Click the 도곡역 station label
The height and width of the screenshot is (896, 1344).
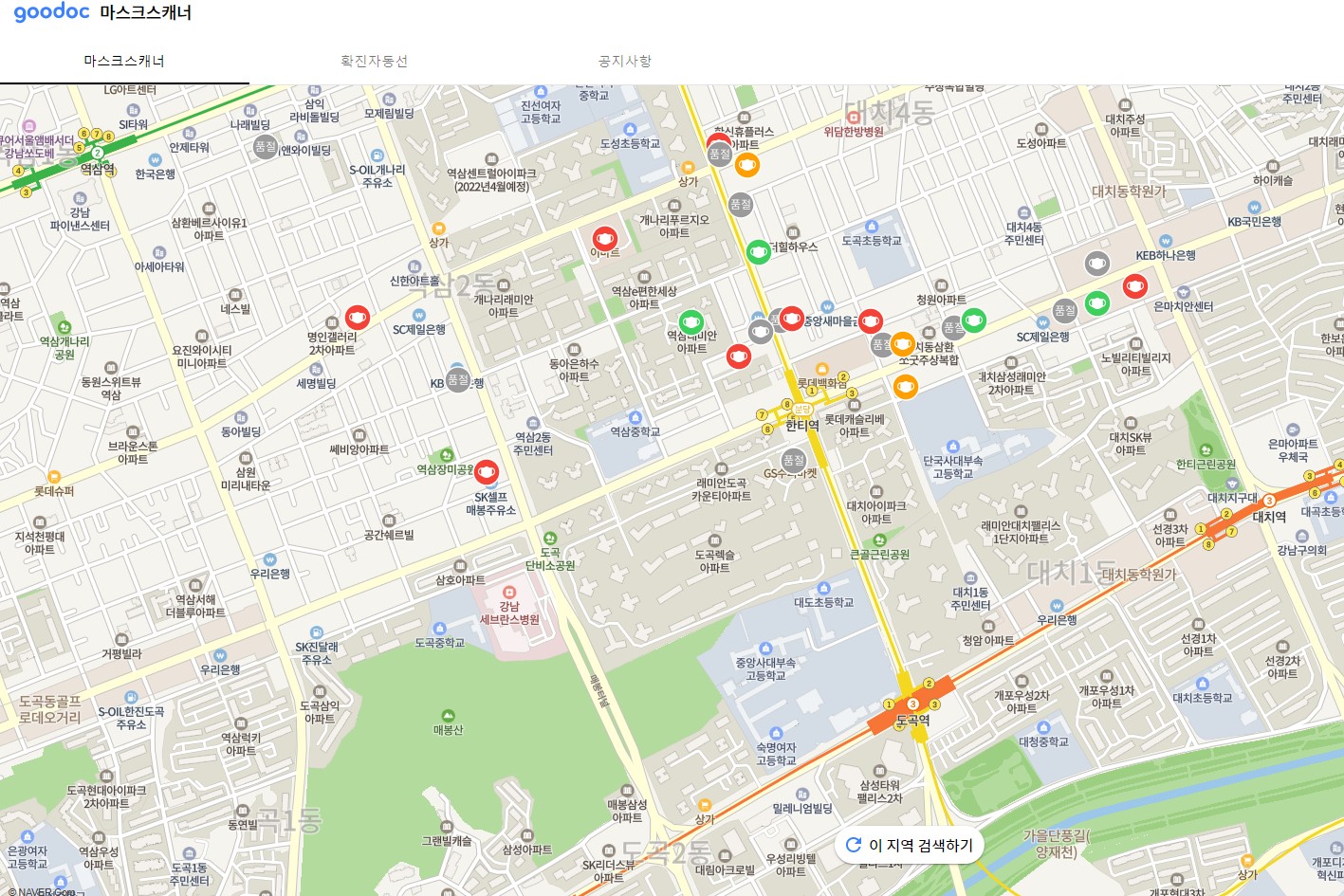(x=913, y=721)
